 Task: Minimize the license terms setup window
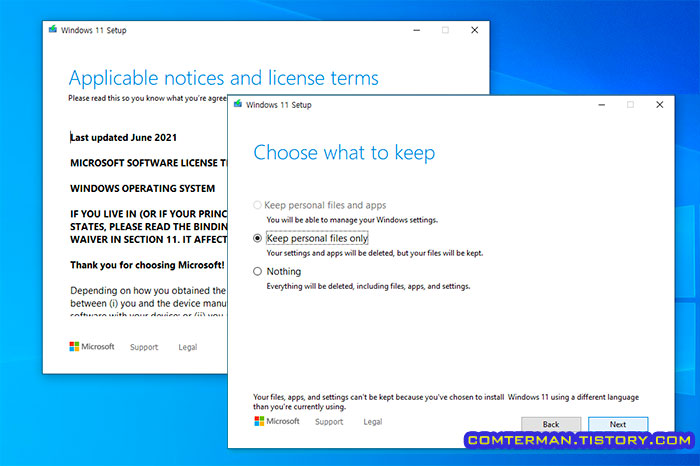417,30
